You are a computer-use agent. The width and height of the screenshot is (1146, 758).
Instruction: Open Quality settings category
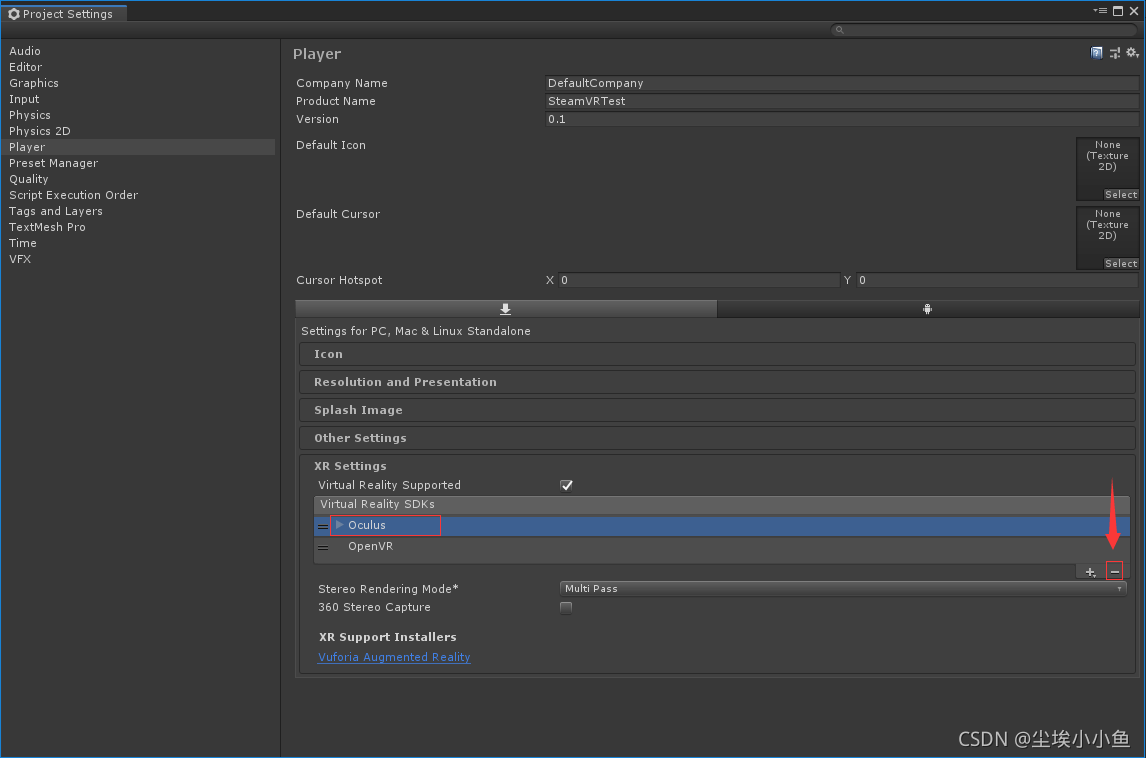tap(29, 179)
